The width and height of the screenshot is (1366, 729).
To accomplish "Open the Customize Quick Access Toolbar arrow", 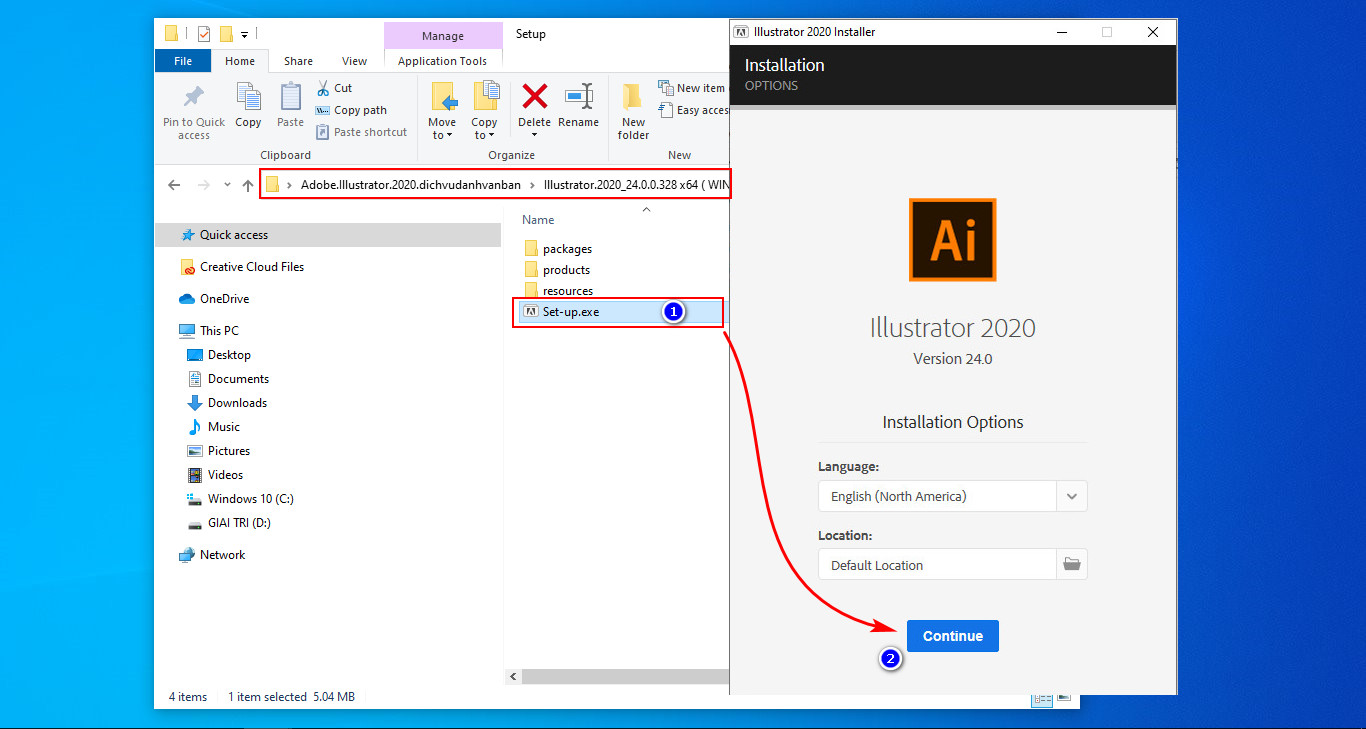I will pyautogui.click(x=244, y=35).
